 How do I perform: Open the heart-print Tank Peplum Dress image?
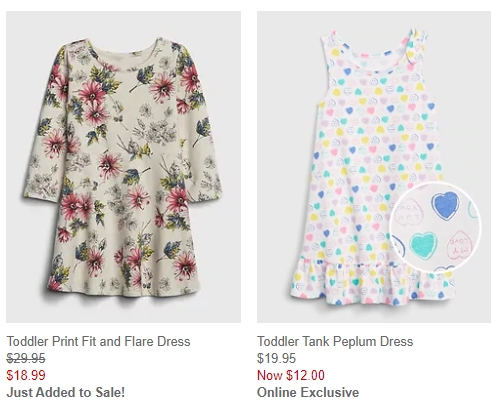(x=374, y=167)
